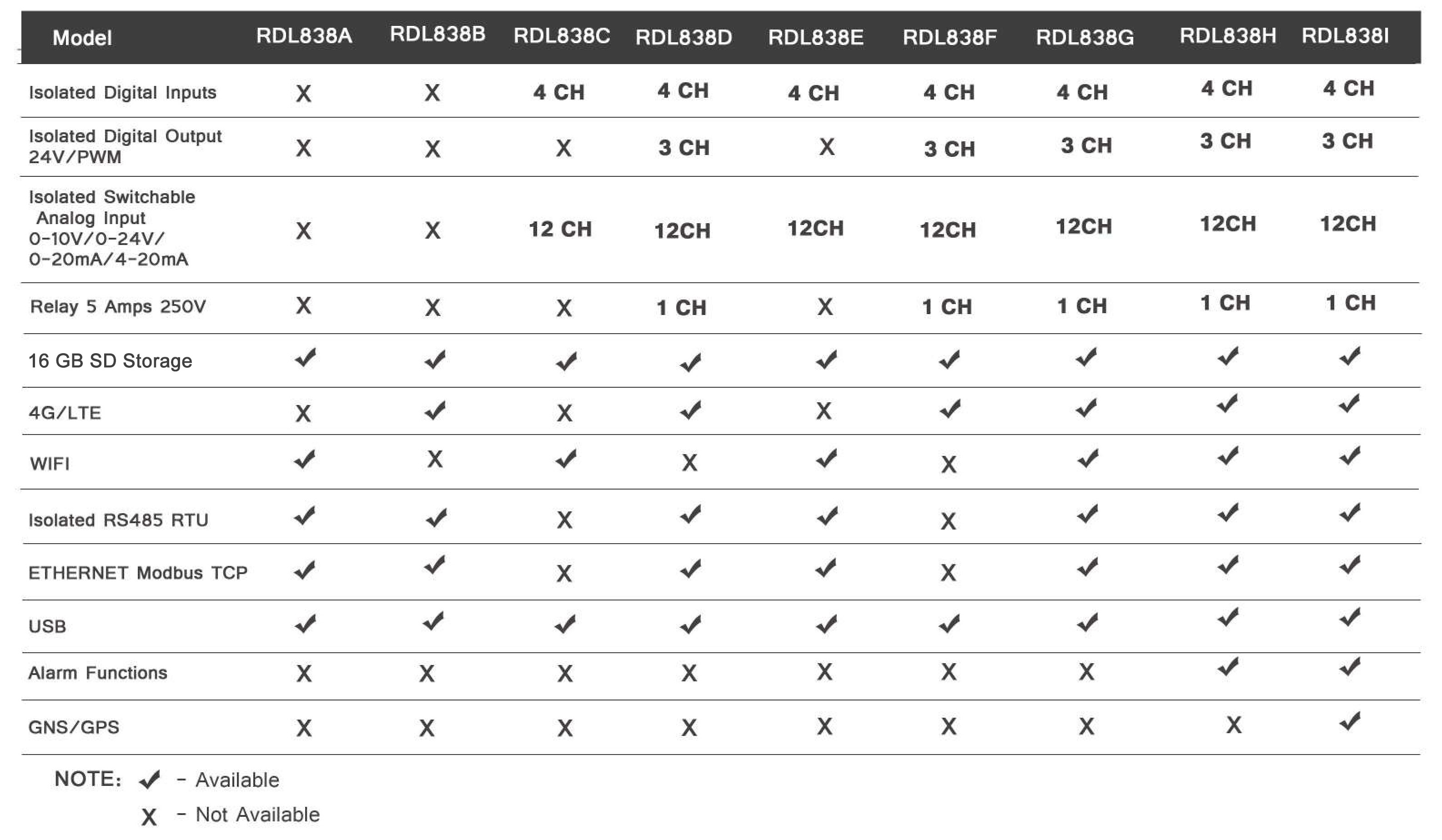Click the Not Available X in the legend
This screenshot has width=1442, height=840.
click(149, 817)
